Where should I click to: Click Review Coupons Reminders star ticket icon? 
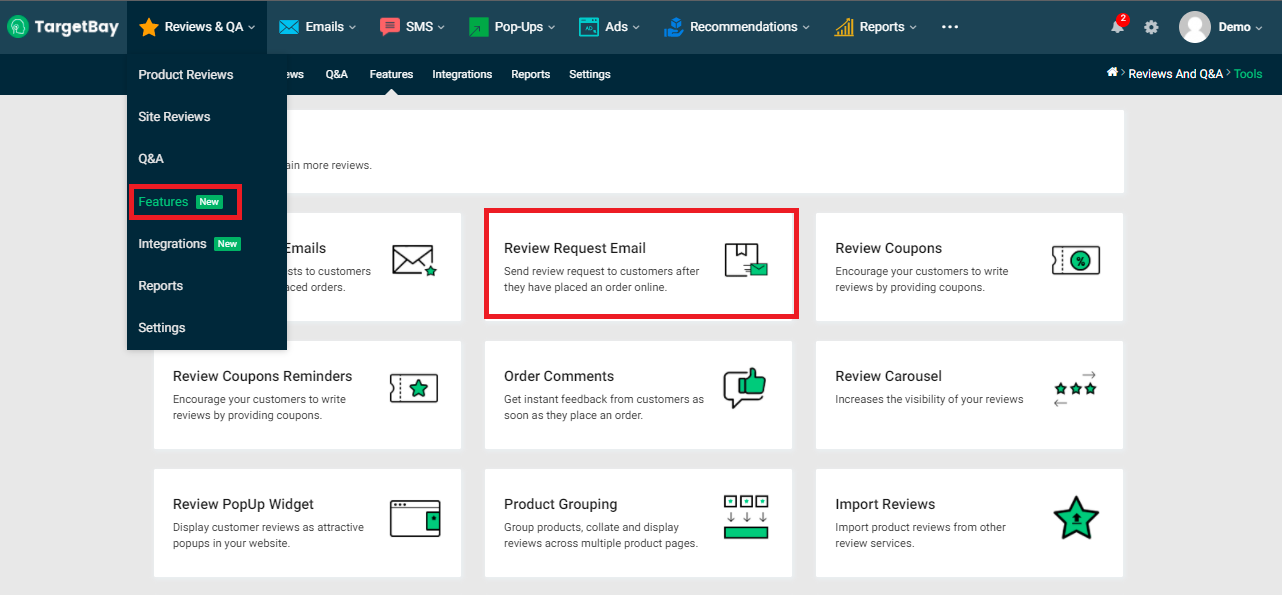(x=414, y=388)
